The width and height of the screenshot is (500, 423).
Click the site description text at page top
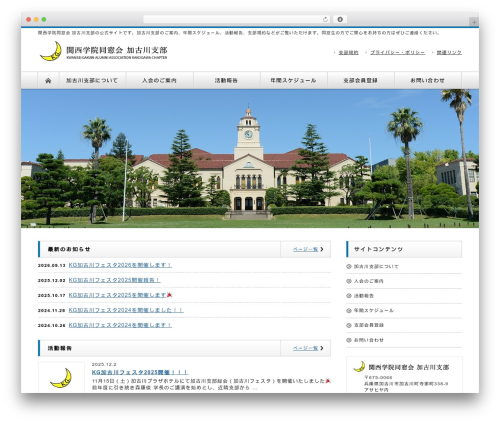pos(239,33)
